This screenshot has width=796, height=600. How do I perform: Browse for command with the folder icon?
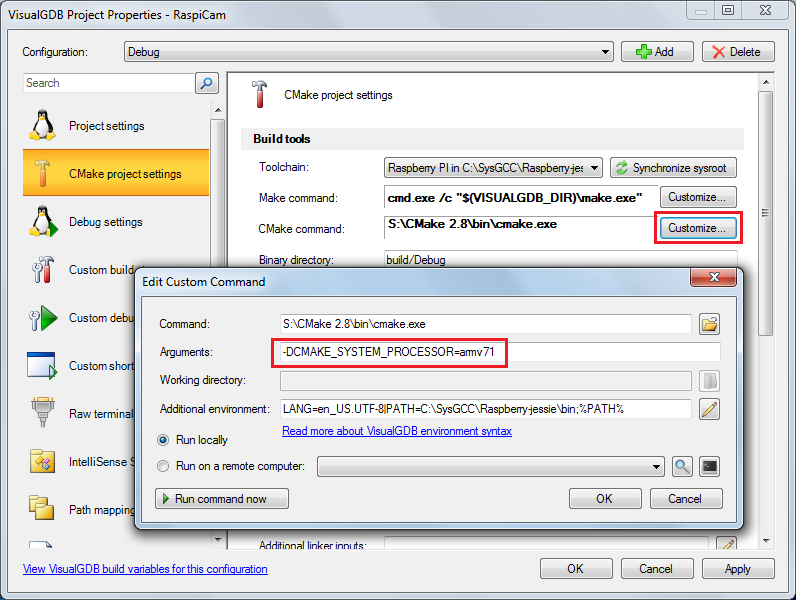(709, 324)
